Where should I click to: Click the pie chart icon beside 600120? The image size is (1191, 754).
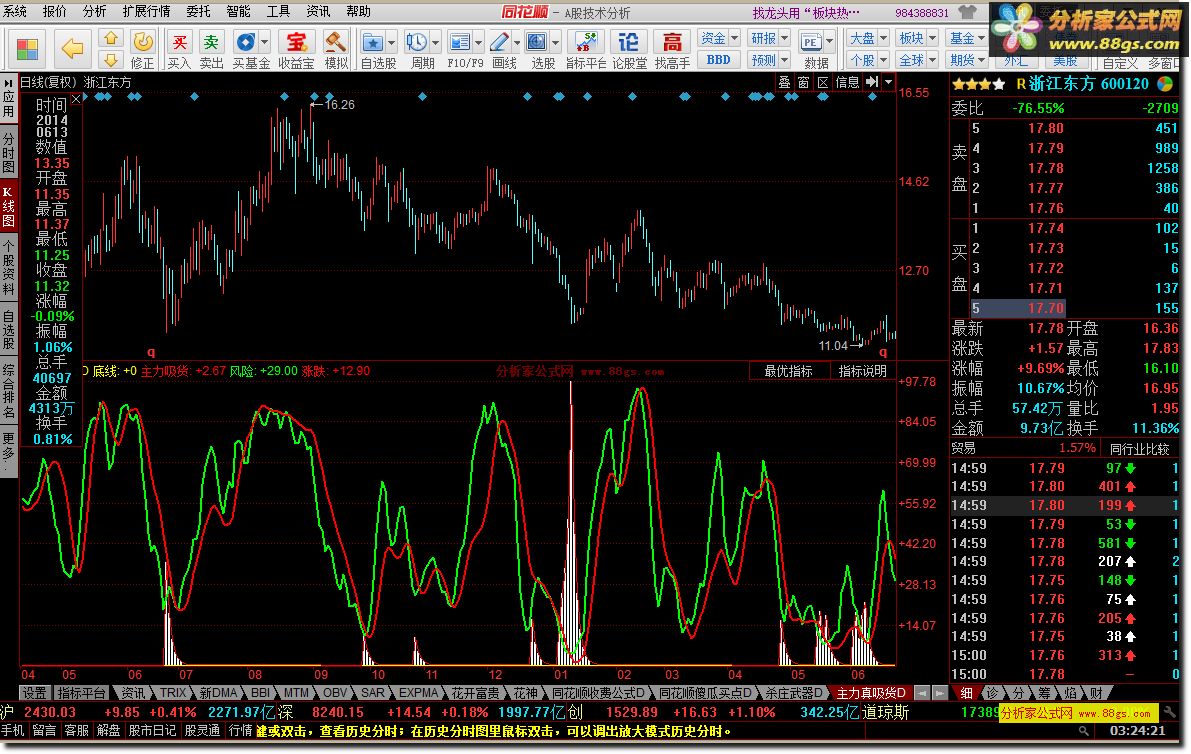coord(1164,84)
